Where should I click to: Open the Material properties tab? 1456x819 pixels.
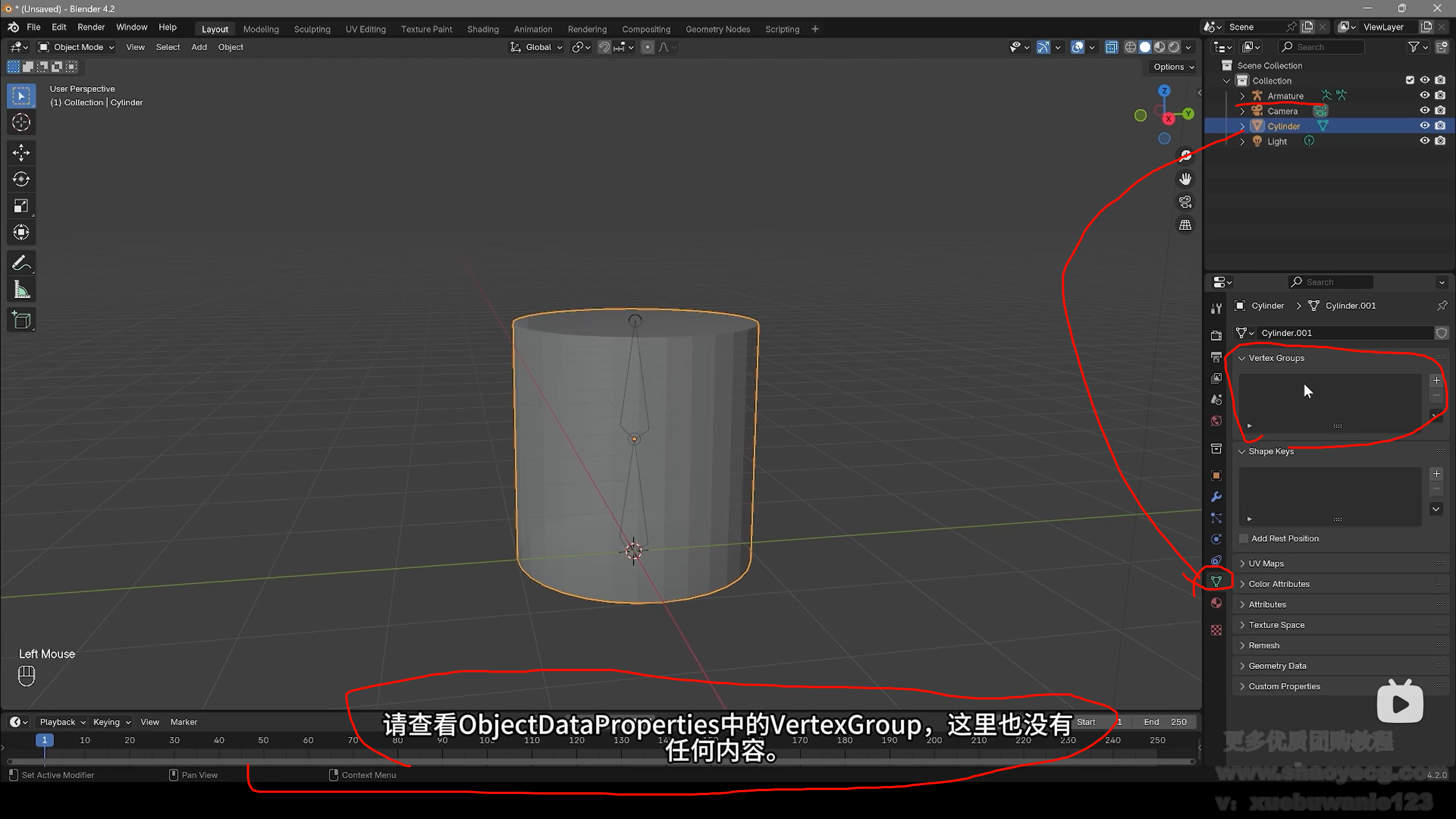1217,603
